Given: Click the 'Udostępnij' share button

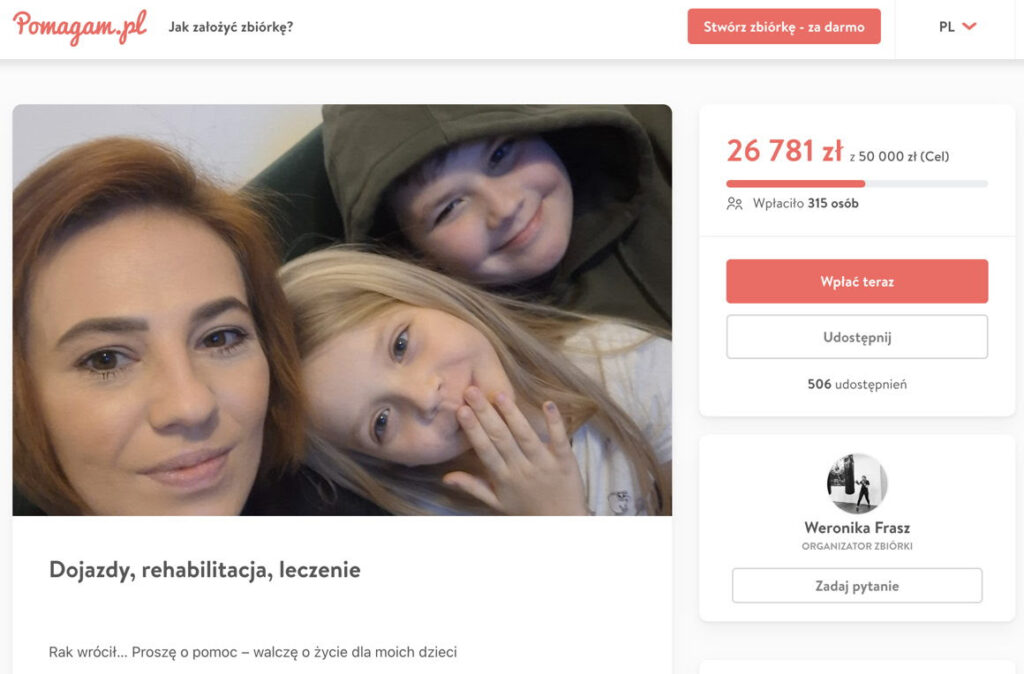Looking at the screenshot, I should [x=857, y=337].
